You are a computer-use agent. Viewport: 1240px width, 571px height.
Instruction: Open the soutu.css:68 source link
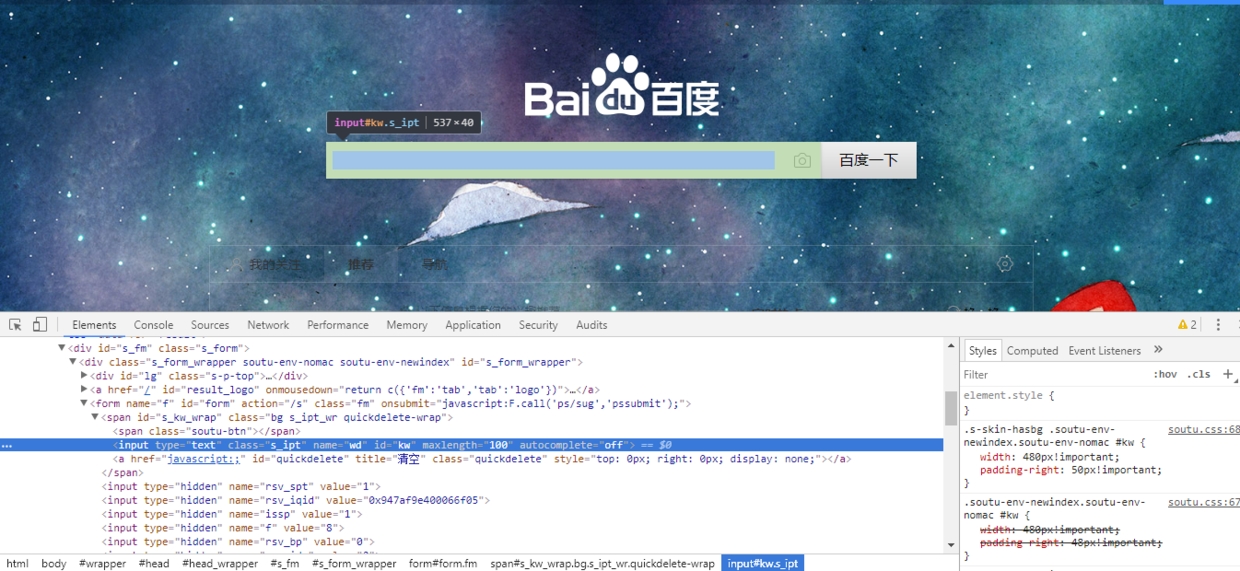click(x=1204, y=429)
